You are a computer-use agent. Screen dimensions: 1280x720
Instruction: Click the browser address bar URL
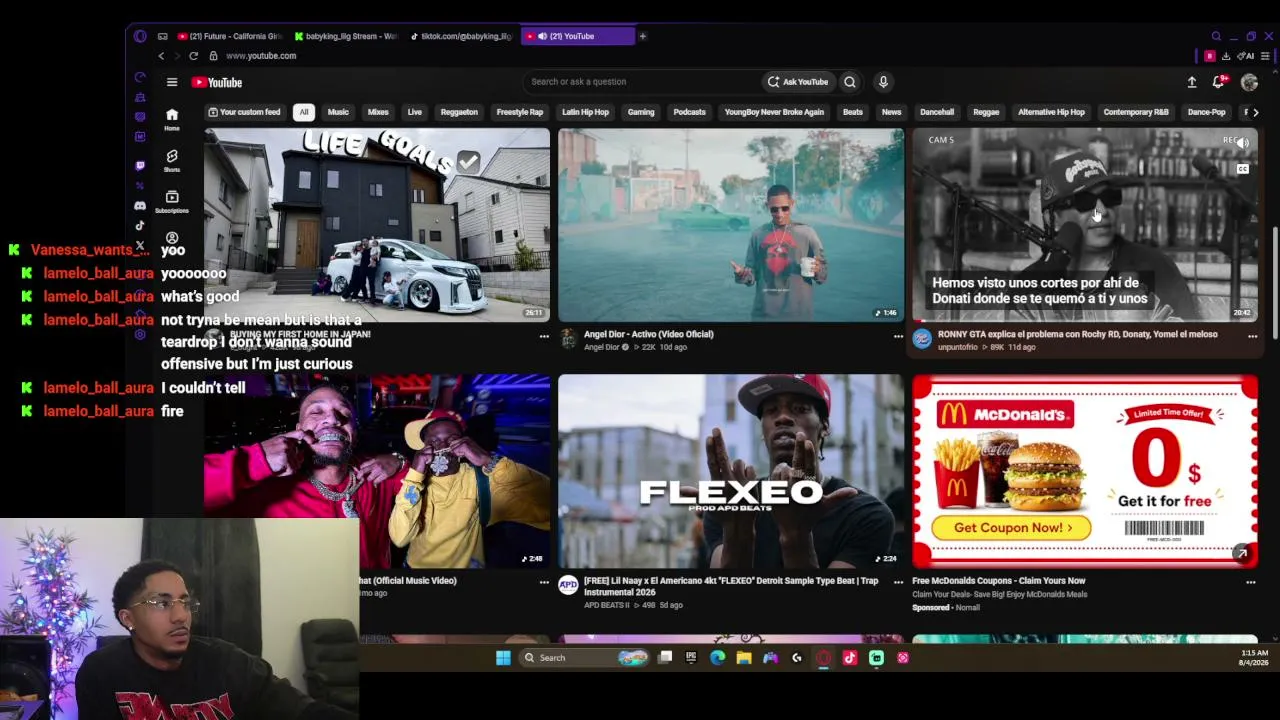pos(261,56)
